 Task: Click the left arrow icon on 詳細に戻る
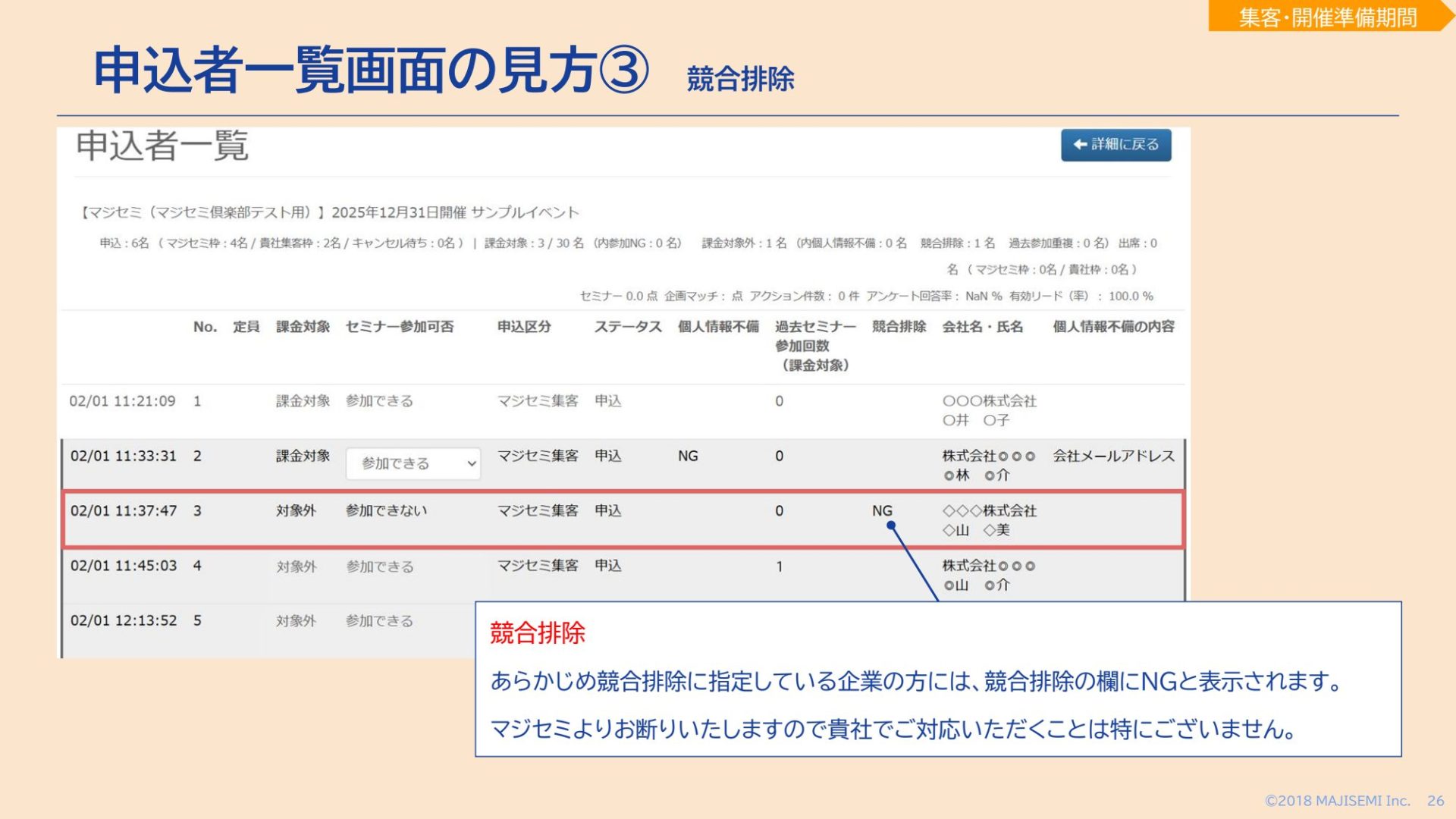point(1080,145)
